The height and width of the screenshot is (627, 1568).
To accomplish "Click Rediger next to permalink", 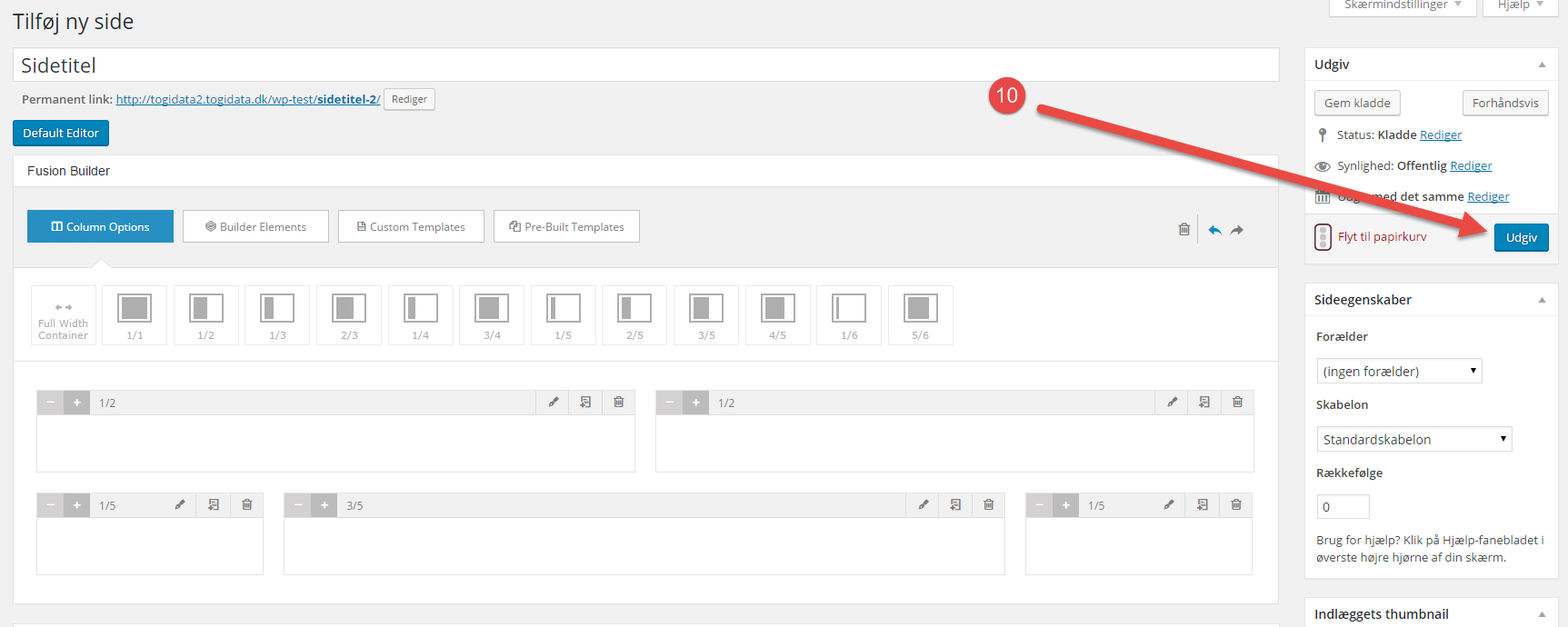I will pyautogui.click(x=409, y=99).
